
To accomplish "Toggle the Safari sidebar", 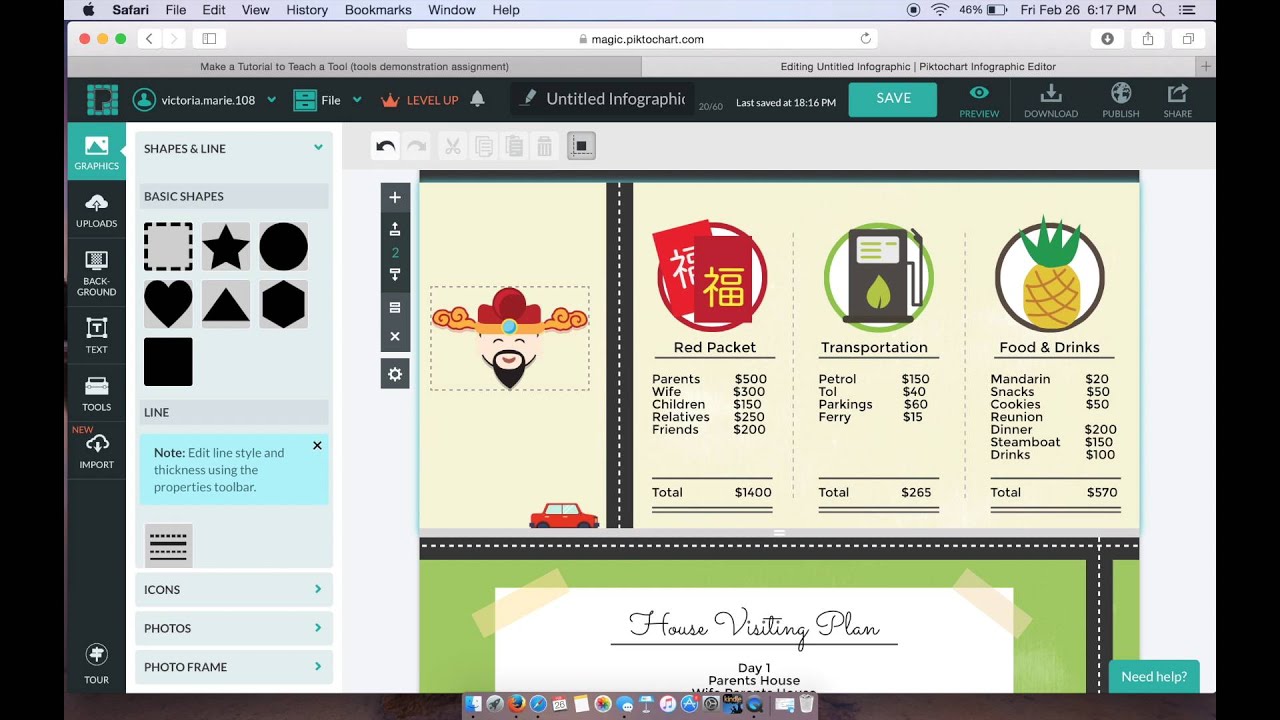I will pyautogui.click(x=209, y=39).
